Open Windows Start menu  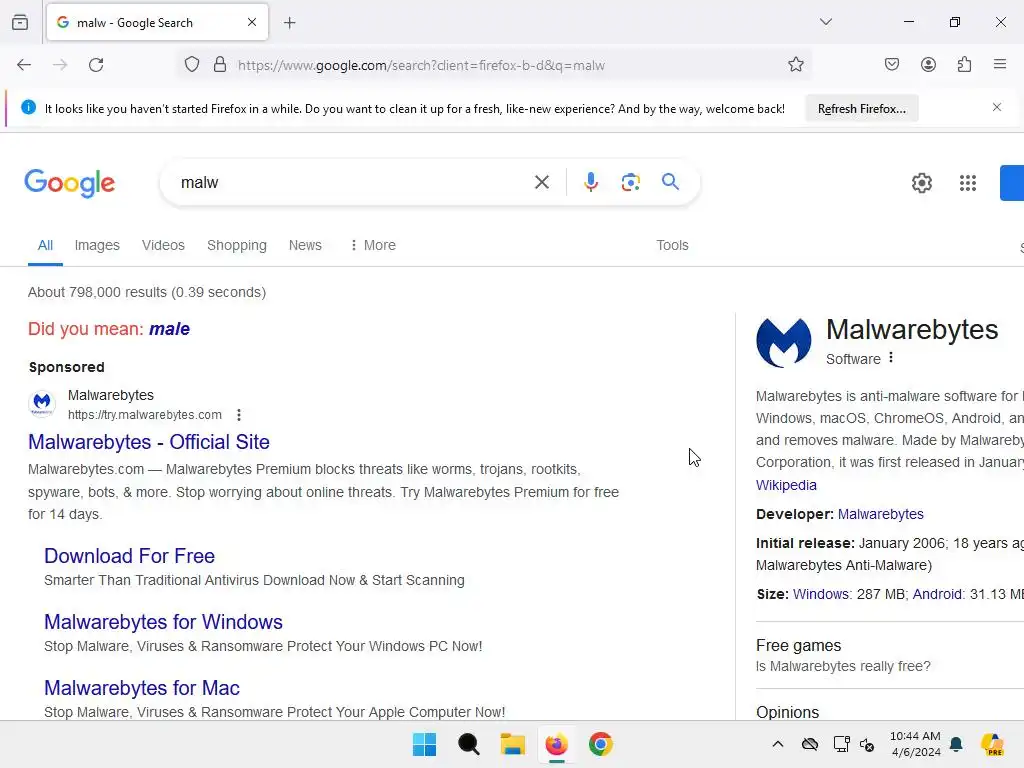pyautogui.click(x=424, y=744)
